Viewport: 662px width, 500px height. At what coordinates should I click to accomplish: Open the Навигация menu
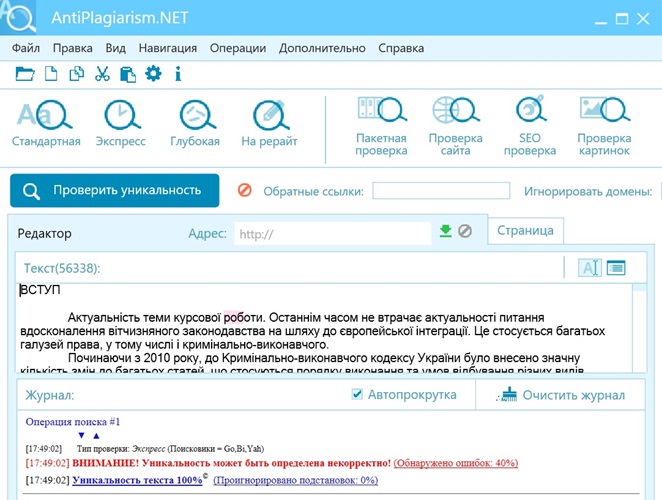[x=168, y=48]
